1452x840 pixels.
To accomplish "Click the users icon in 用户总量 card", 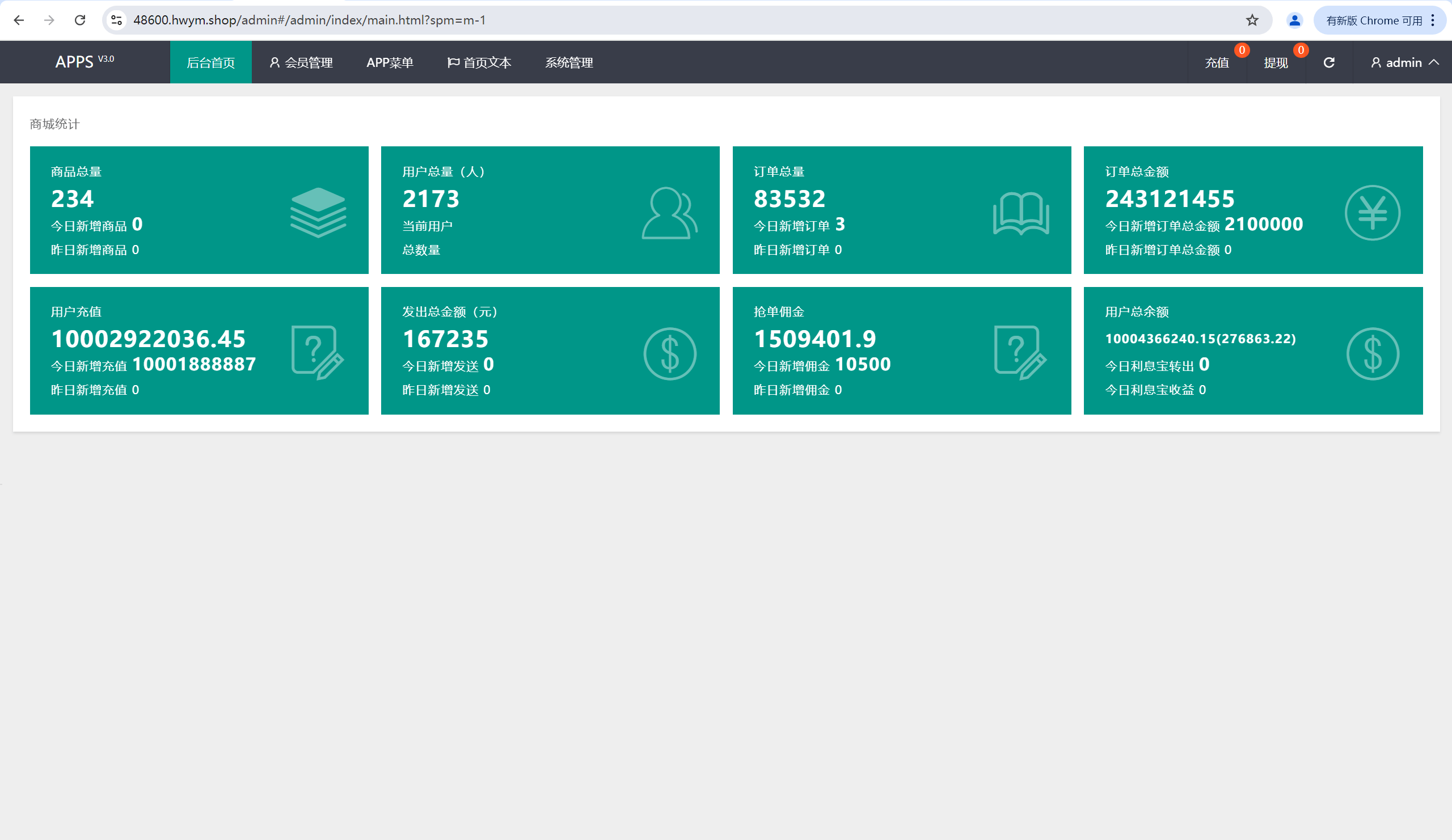I will tap(669, 213).
